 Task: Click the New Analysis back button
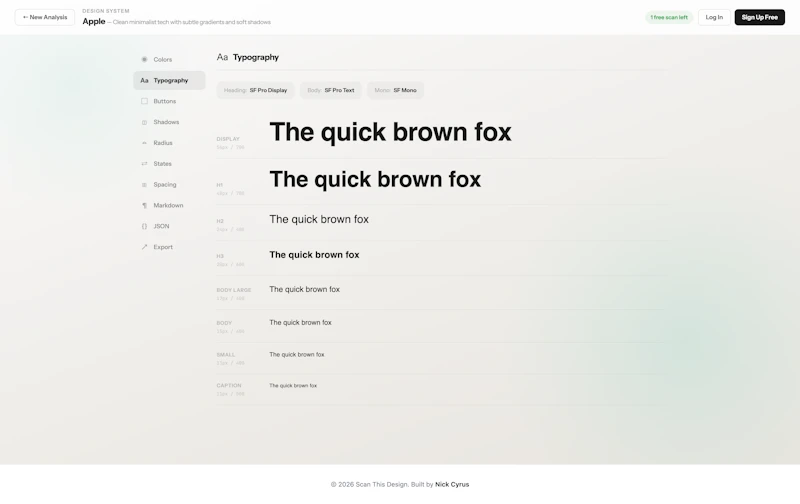pos(45,17)
